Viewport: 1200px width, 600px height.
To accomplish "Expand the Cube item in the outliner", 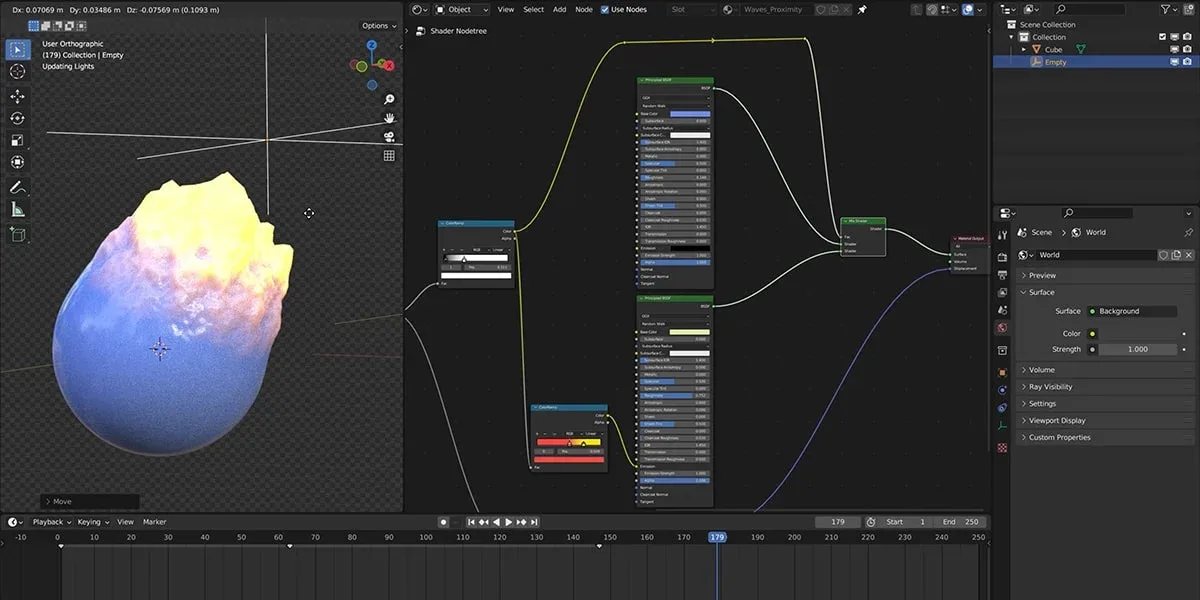I will 1023,49.
